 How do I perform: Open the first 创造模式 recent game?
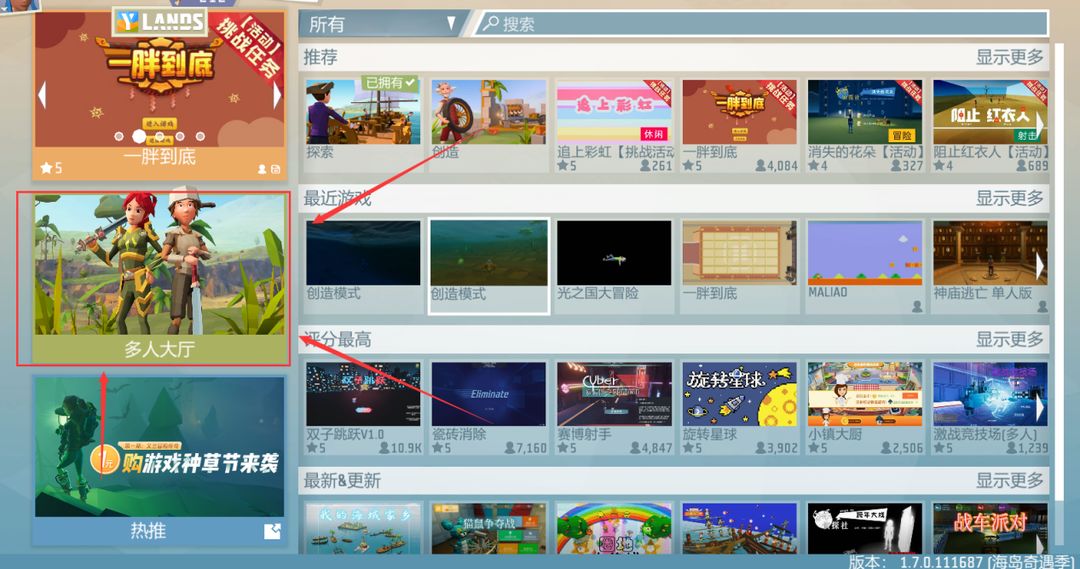[x=363, y=266]
